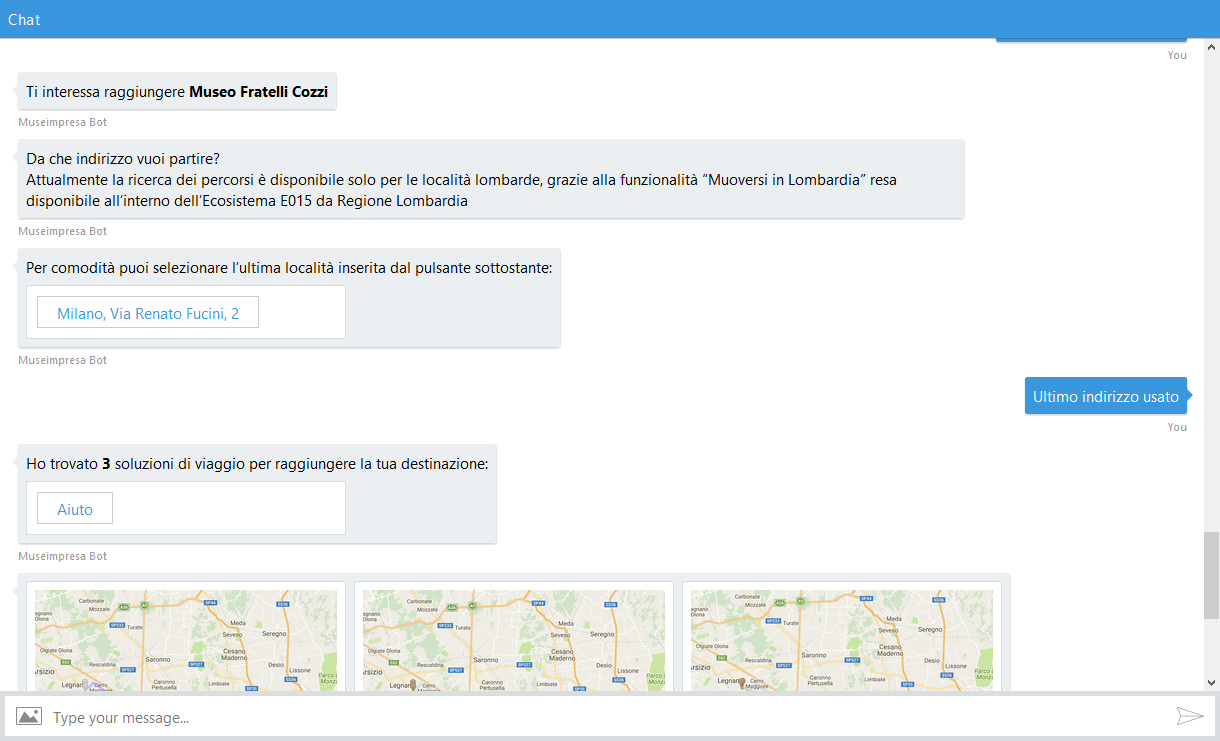Click the vertical scrollbar thumb
The width and height of the screenshot is (1220, 741).
coord(1211,575)
